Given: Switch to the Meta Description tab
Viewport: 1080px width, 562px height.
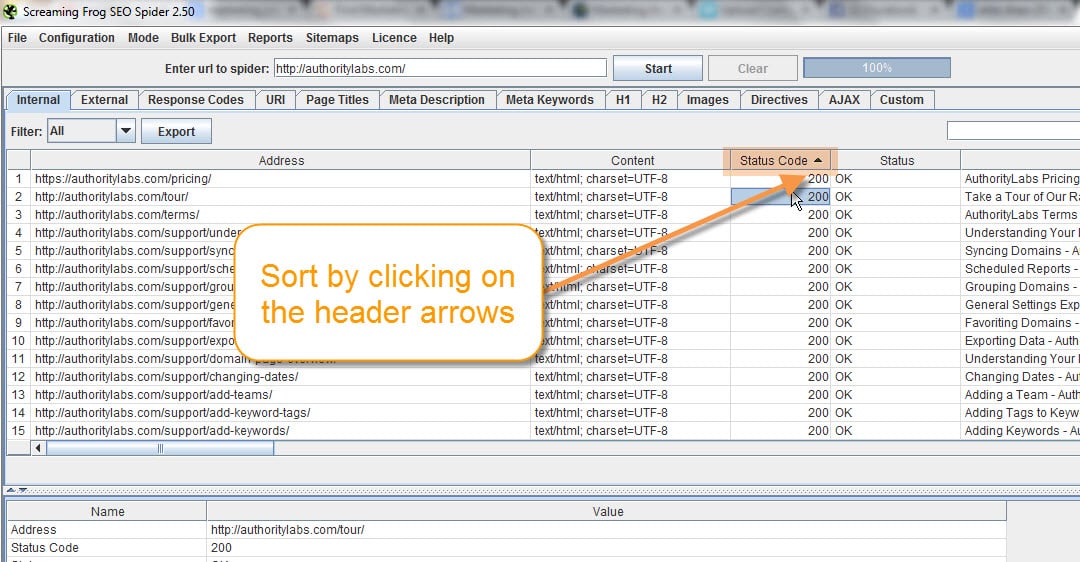Looking at the screenshot, I should coord(437,100).
